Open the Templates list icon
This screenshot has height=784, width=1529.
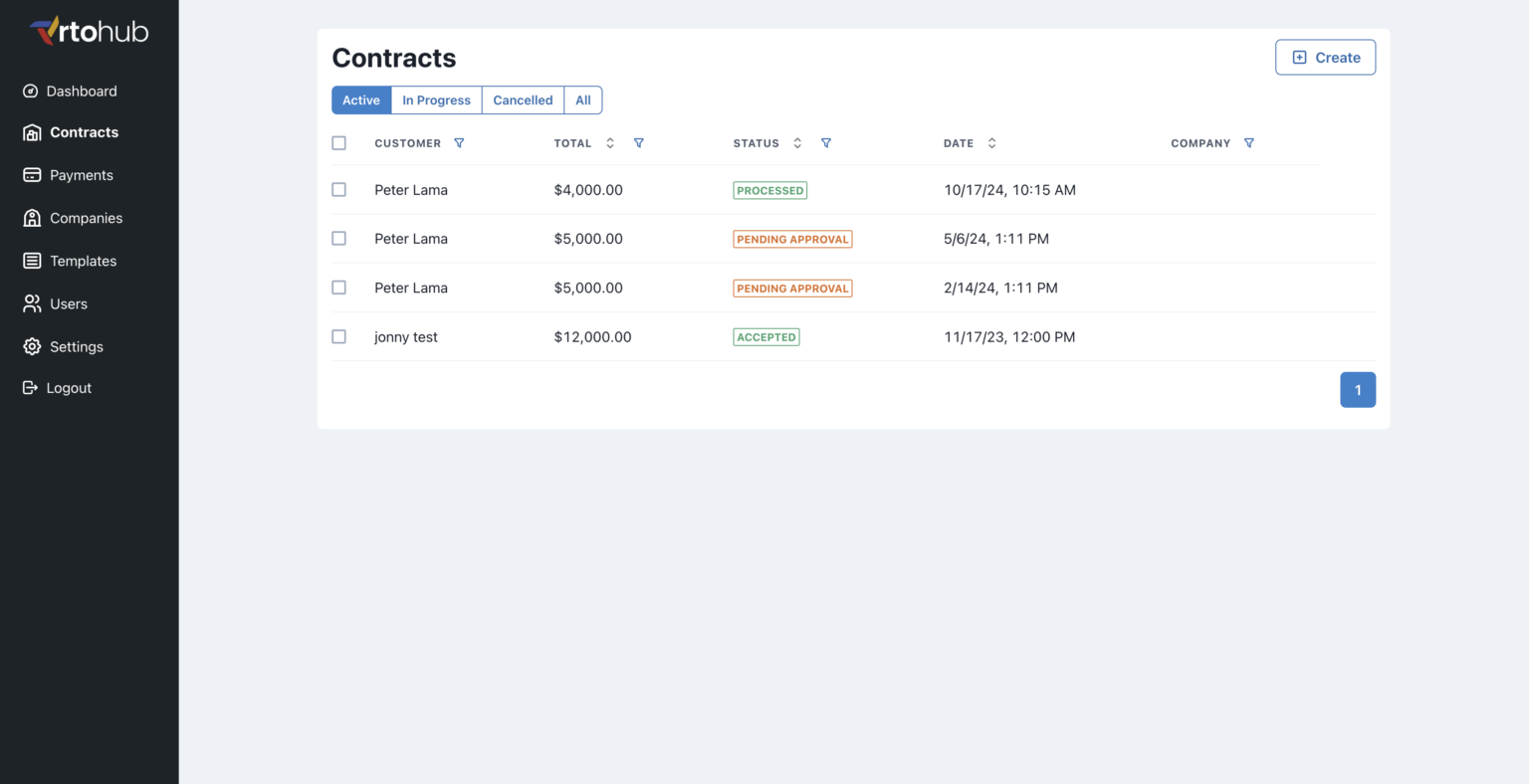(x=32, y=261)
